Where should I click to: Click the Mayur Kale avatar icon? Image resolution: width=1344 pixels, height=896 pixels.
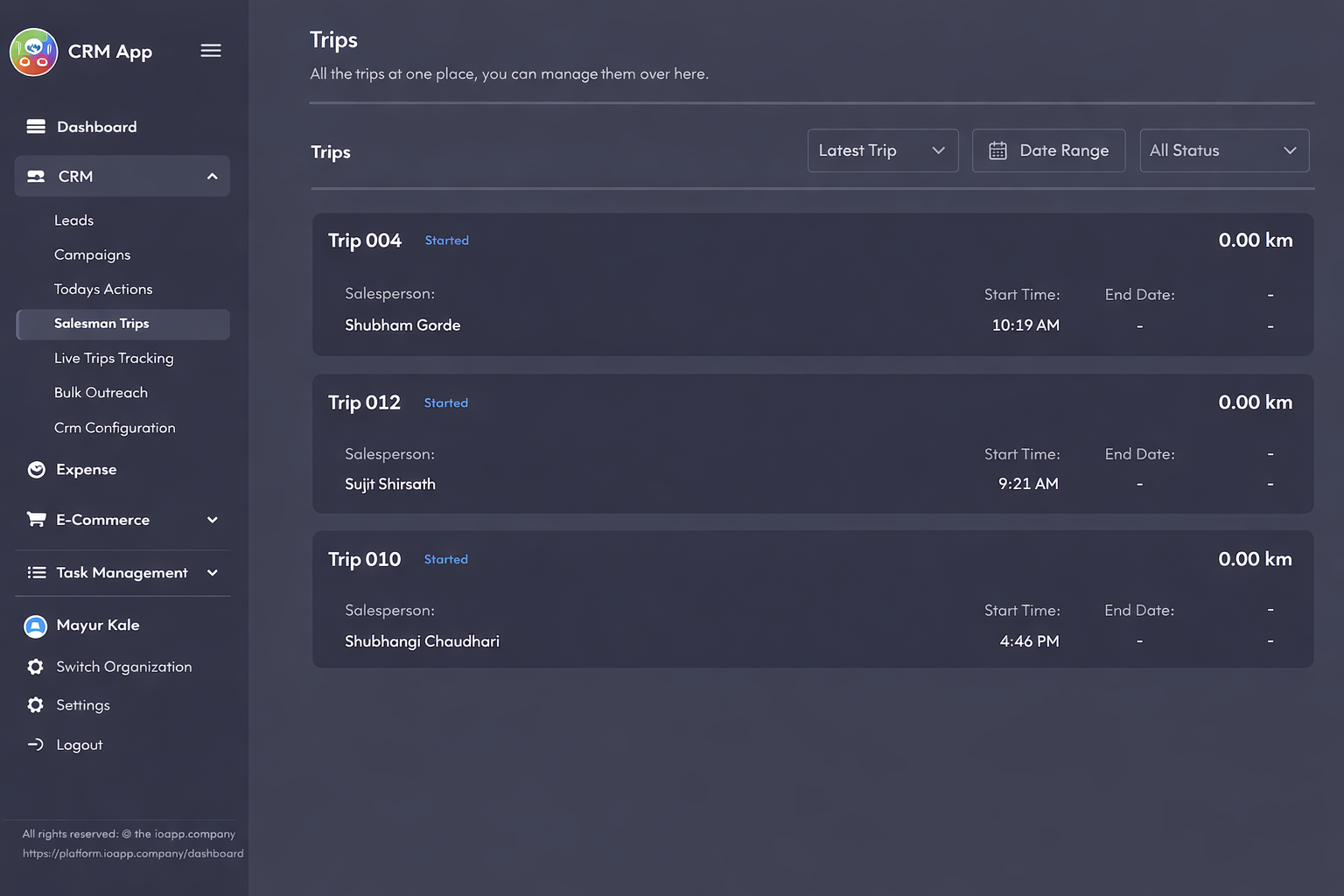35,626
